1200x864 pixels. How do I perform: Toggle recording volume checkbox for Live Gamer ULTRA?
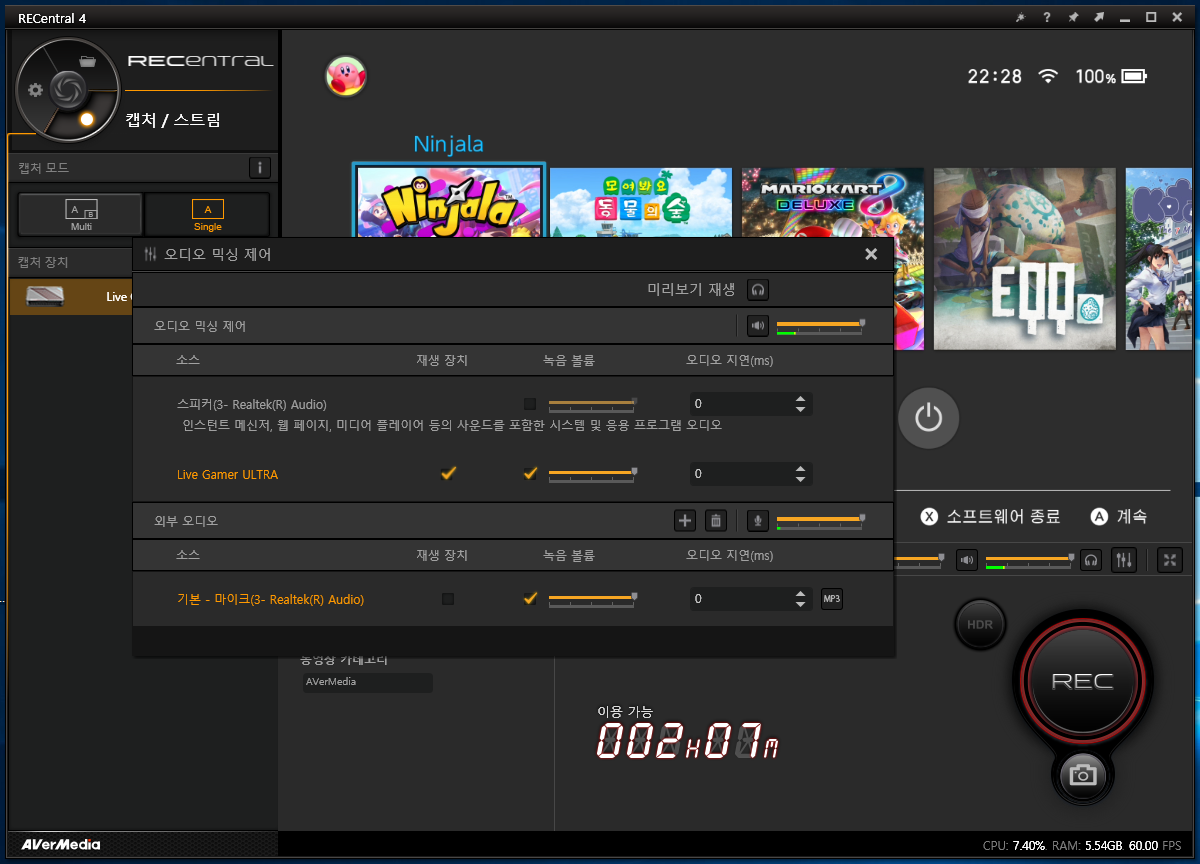pyautogui.click(x=530, y=473)
